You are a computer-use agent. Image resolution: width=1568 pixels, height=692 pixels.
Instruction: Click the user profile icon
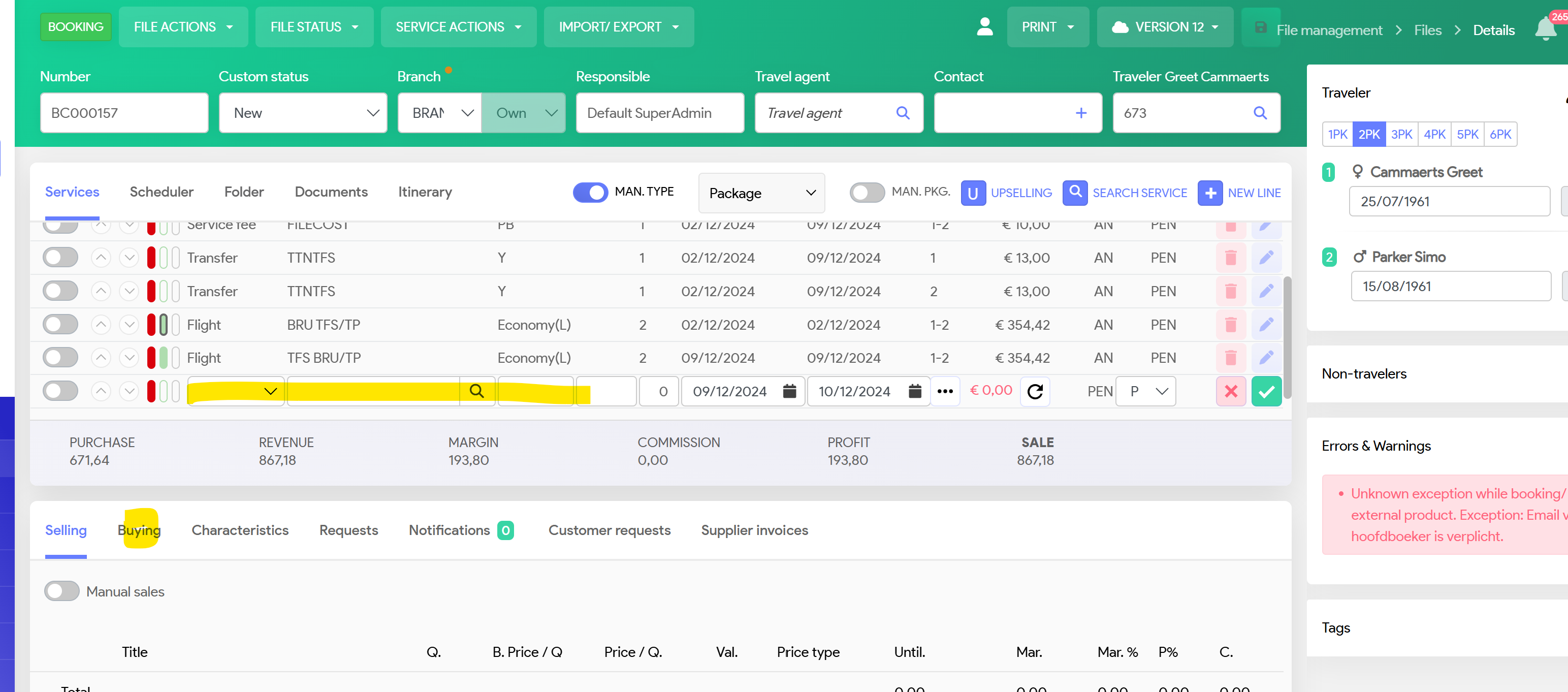[x=984, y=27]
